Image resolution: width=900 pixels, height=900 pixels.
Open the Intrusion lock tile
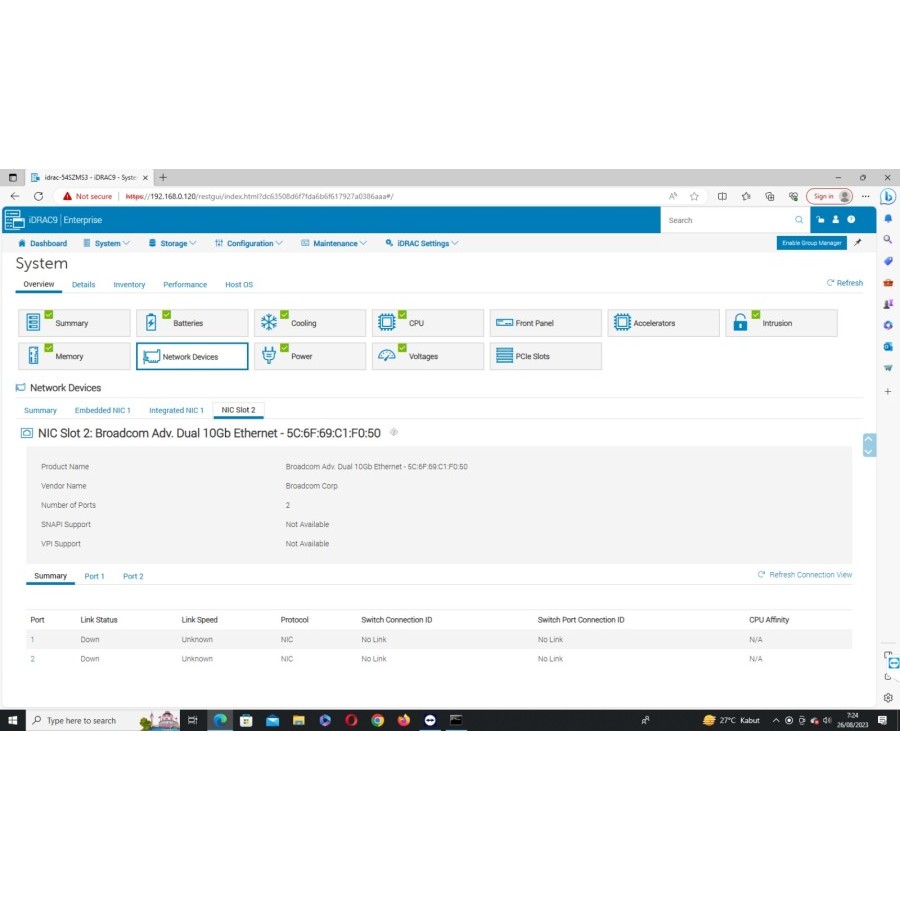(x=781, y=323)
